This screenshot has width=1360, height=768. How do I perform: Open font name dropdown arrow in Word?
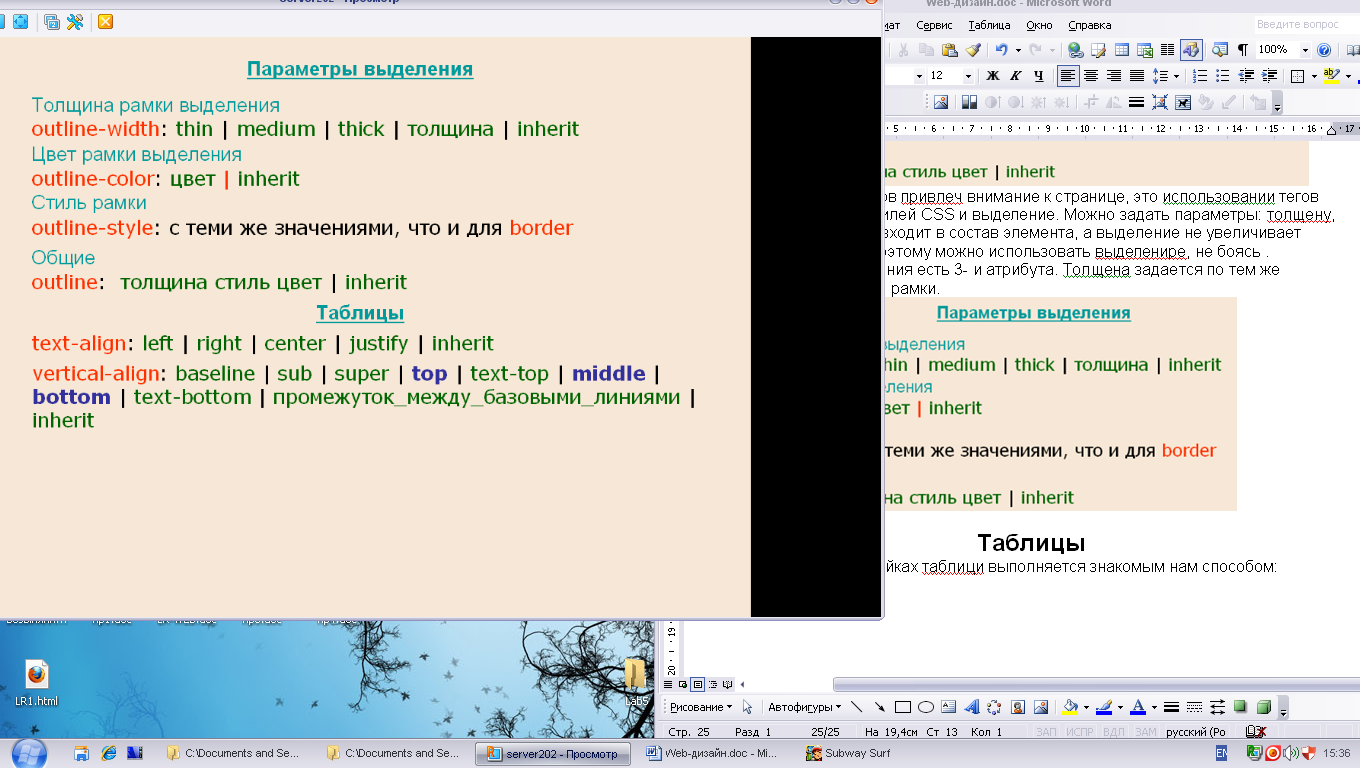coord(918,76)
